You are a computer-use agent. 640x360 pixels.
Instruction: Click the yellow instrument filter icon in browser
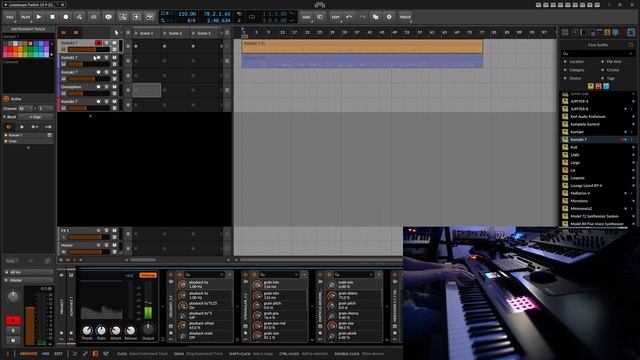click(x=590, y=86)
